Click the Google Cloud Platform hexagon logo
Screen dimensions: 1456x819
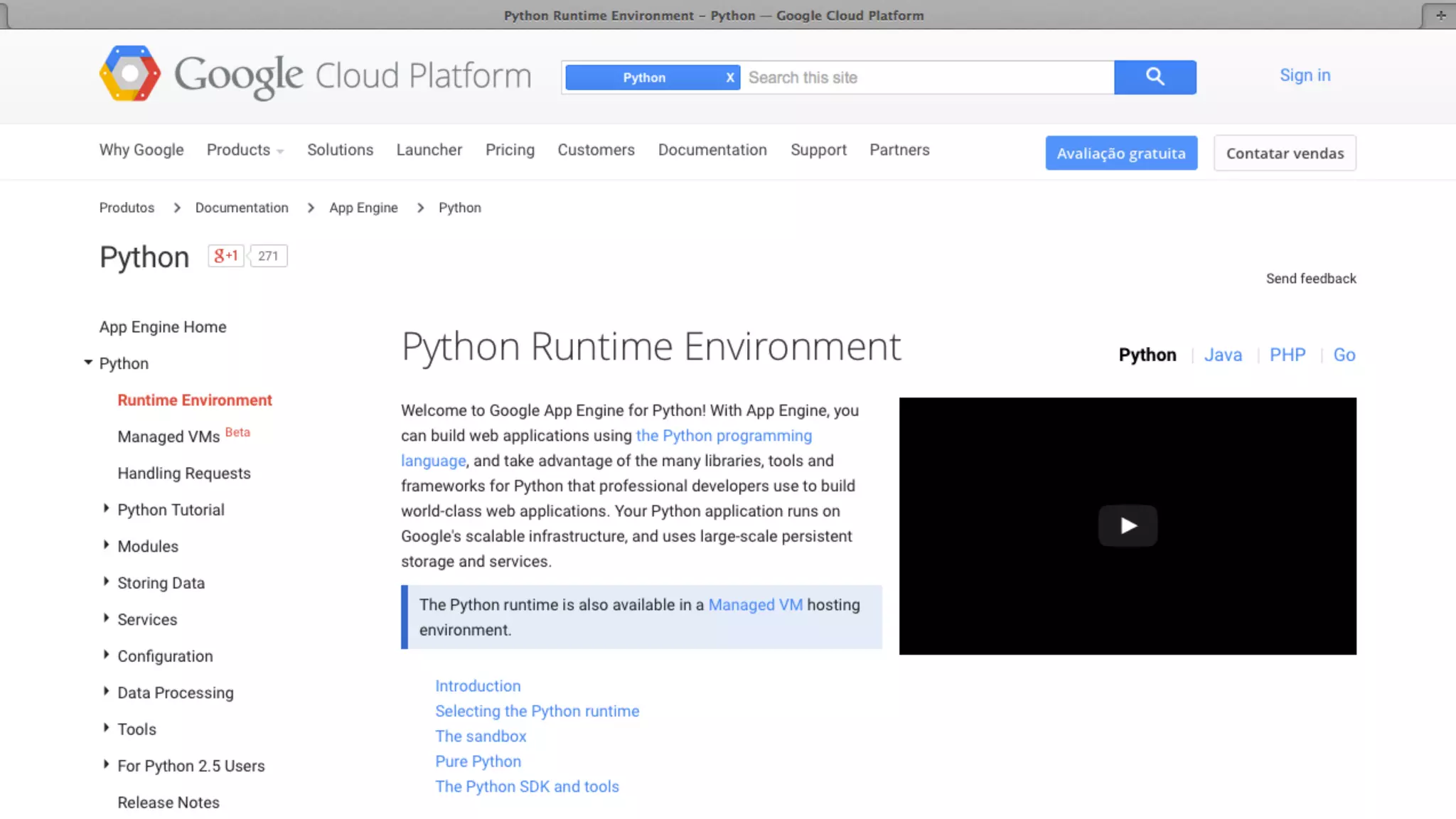click(x=129, y=74)
